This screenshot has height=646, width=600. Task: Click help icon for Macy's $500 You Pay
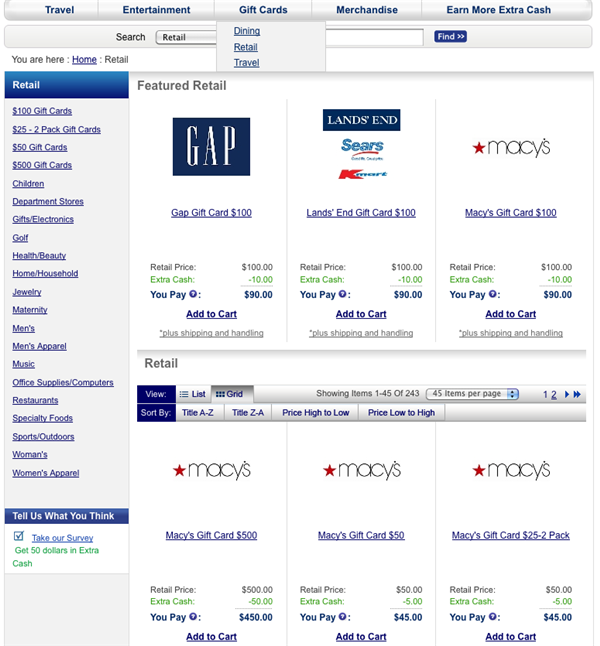[193, 617]
